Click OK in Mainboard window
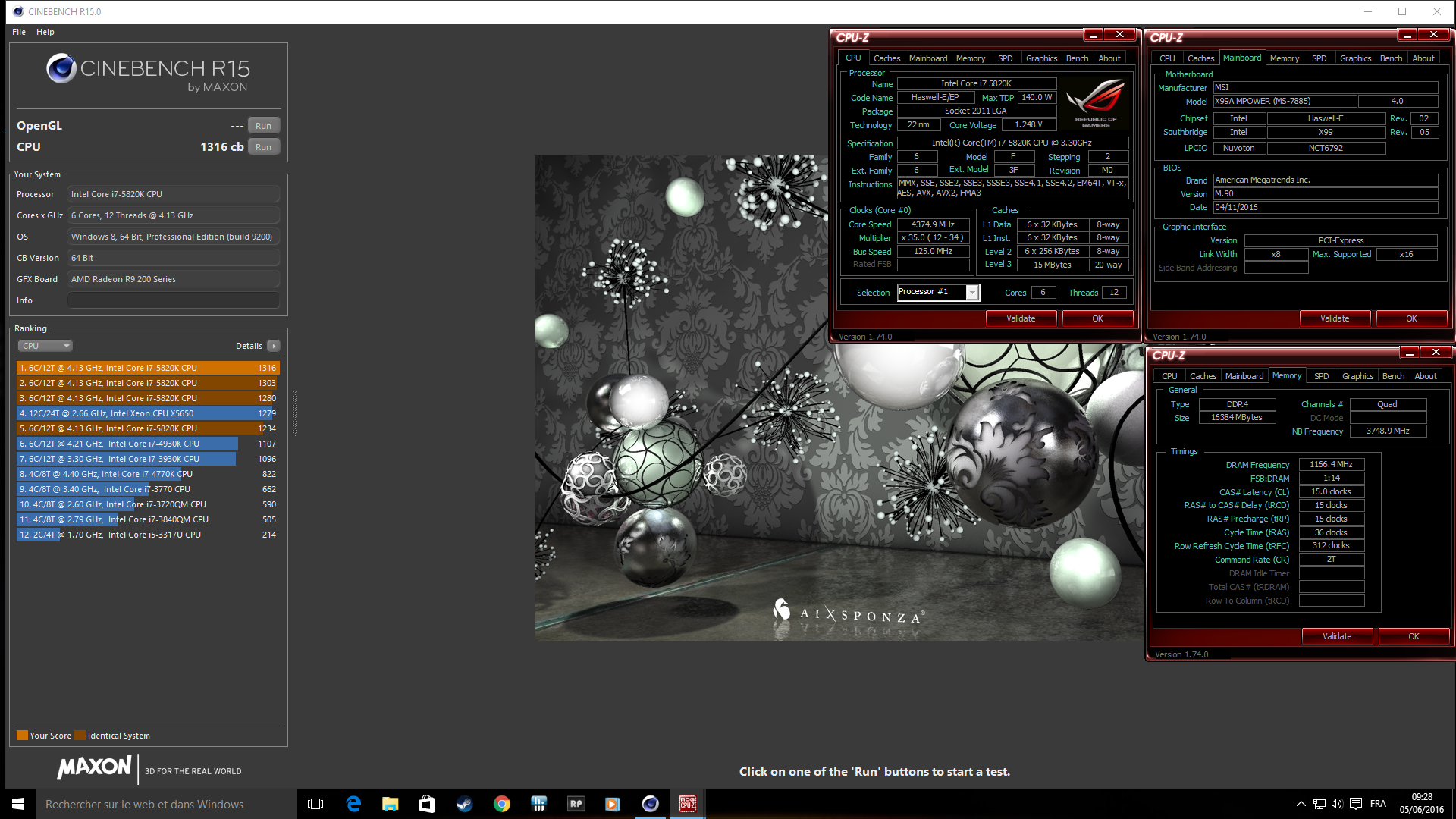The width and height of the screenshot is (1456, 819). point(1411,318)
